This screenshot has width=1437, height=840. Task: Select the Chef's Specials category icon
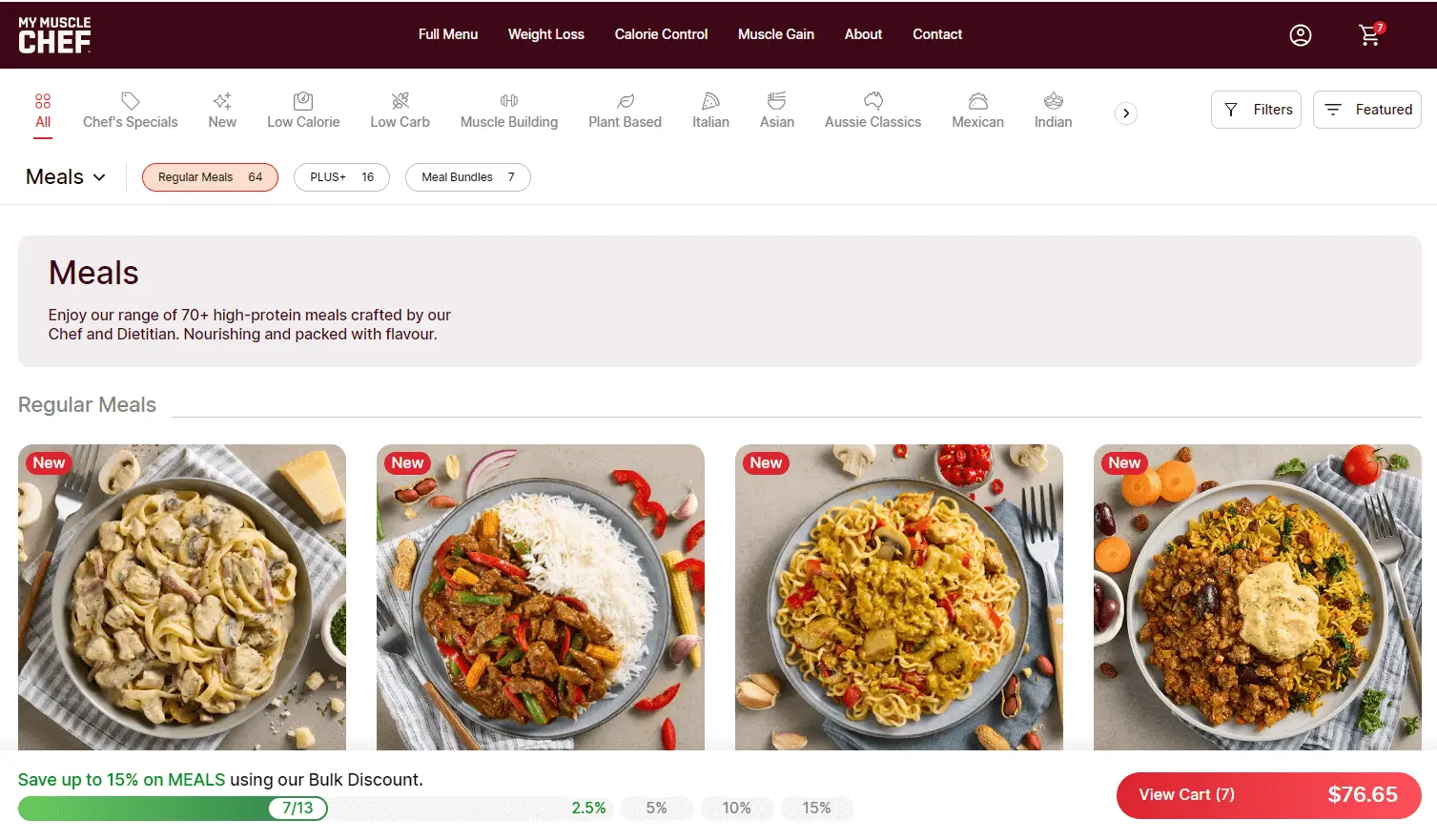point(131,101)
